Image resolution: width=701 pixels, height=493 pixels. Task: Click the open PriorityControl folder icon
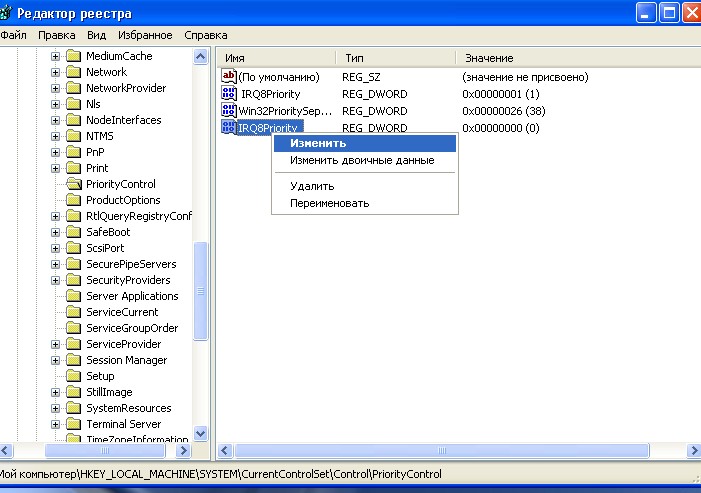[x=74, y=184]
